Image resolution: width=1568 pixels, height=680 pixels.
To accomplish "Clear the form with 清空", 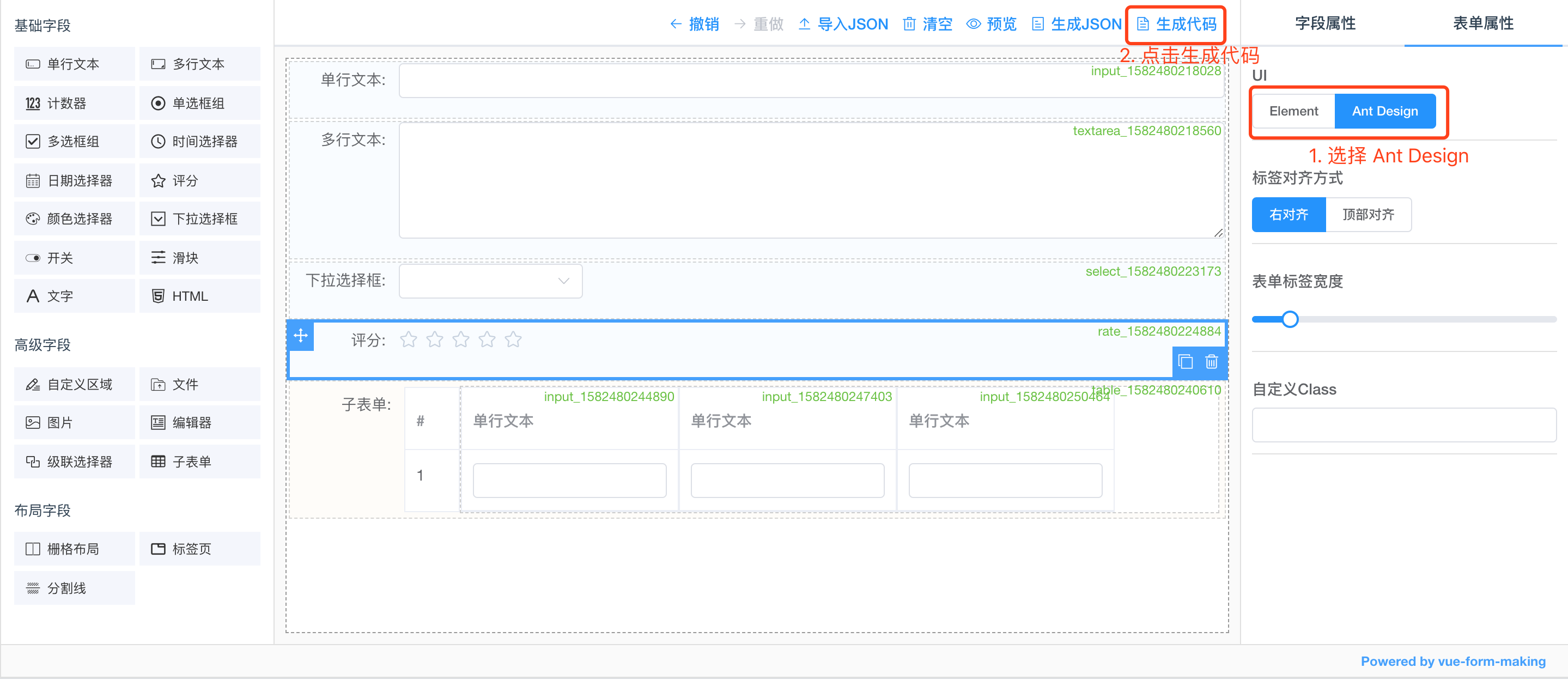I will pos(928,25).
